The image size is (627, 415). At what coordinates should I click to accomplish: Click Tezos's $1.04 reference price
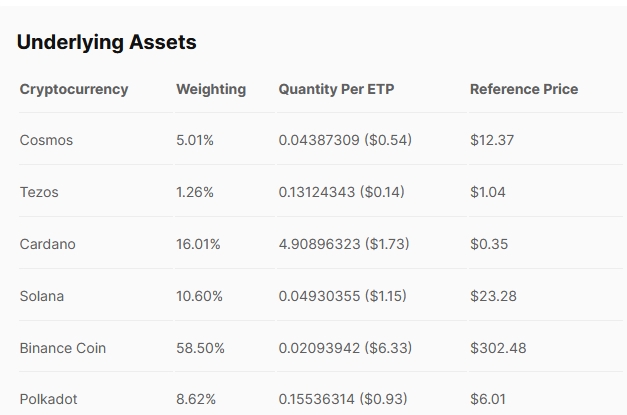[x=488, y=192]
